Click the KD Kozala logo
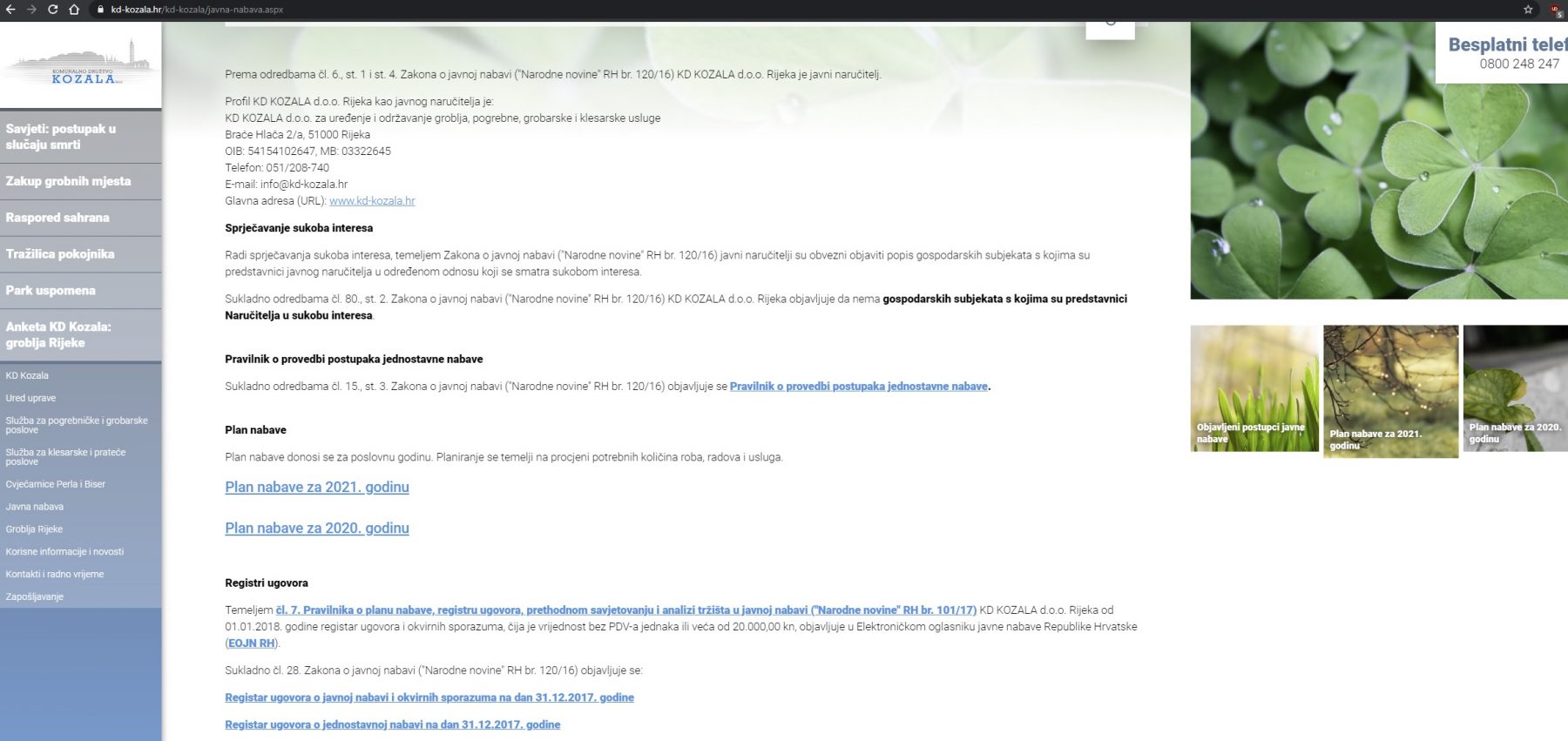 [x=81, y=64]
